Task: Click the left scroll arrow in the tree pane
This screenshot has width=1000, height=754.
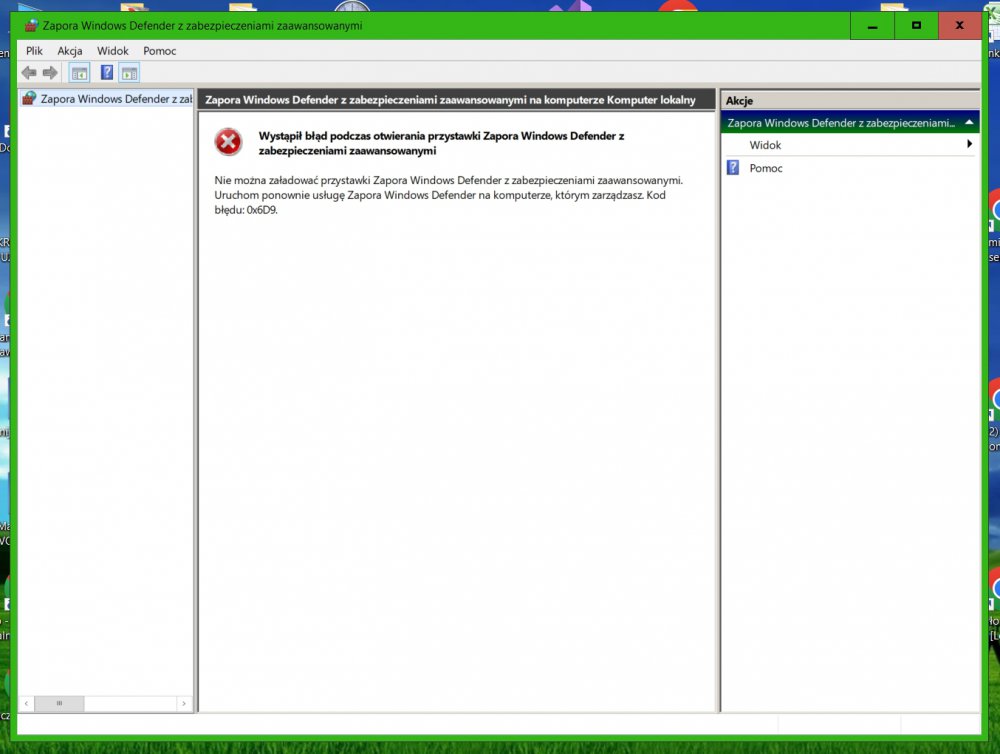Action: click(x=26, y=704)
